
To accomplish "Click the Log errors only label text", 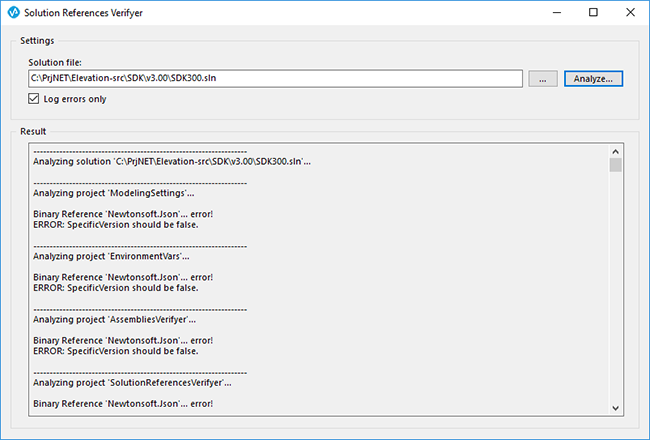I will pos(75,99).
